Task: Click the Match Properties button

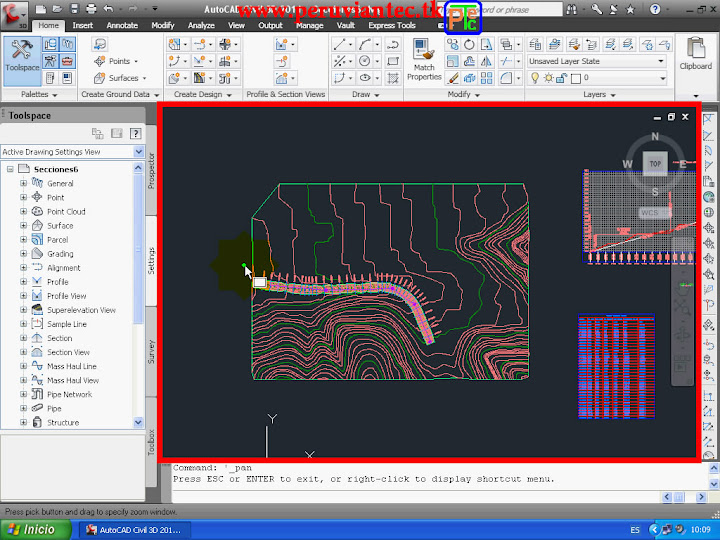Action: tap(423, 60)
